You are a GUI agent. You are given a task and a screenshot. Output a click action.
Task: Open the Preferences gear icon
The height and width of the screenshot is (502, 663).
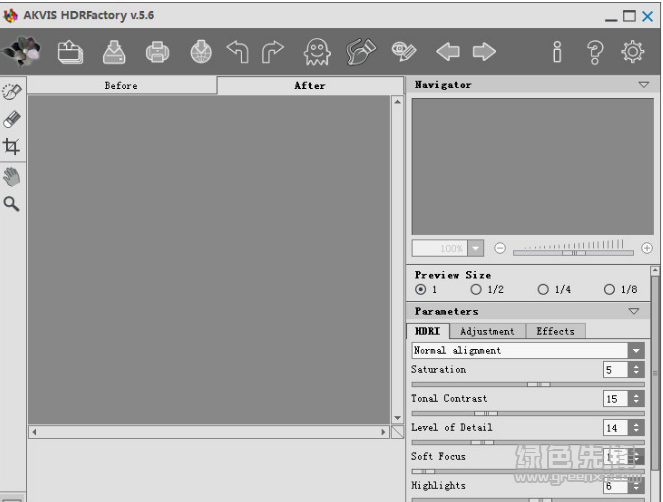pos(633,52)
